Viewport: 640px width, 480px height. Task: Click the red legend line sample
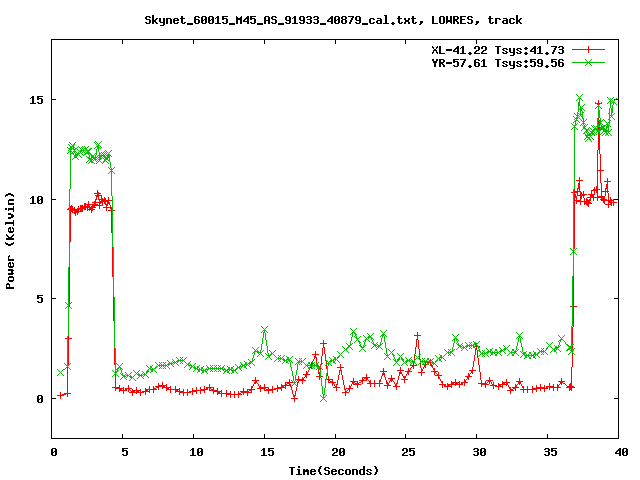pos(588,50)
